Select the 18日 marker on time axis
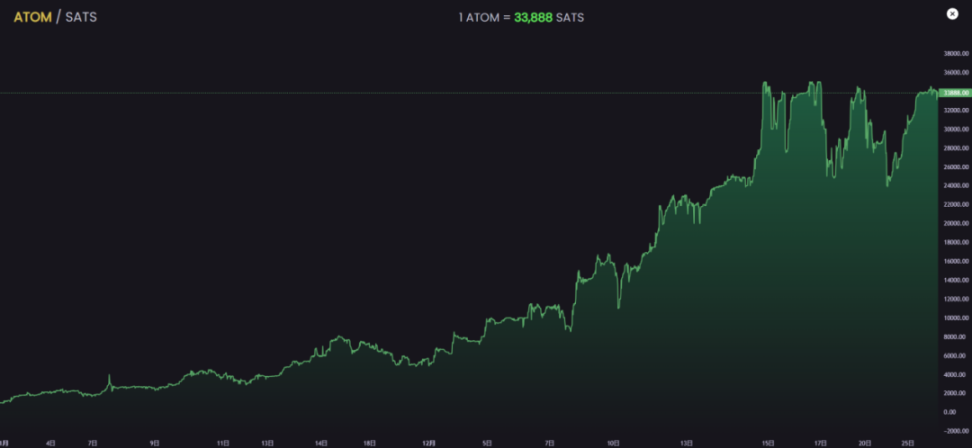 (x=369, y=441)
